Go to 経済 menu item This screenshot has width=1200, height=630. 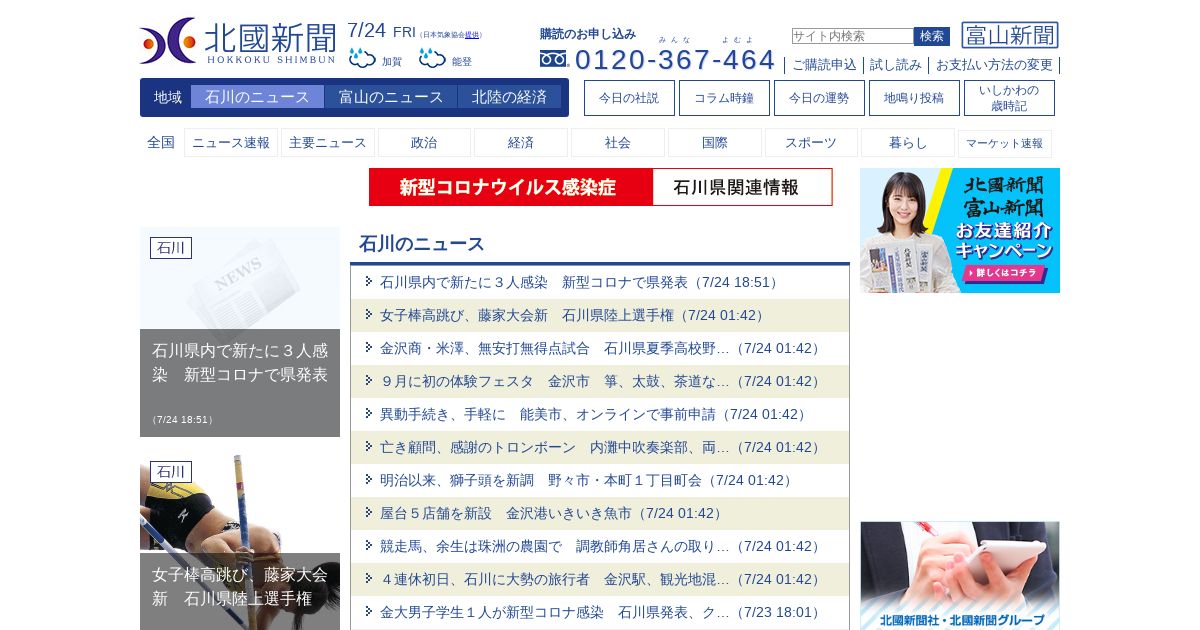(x=521, y=143)
